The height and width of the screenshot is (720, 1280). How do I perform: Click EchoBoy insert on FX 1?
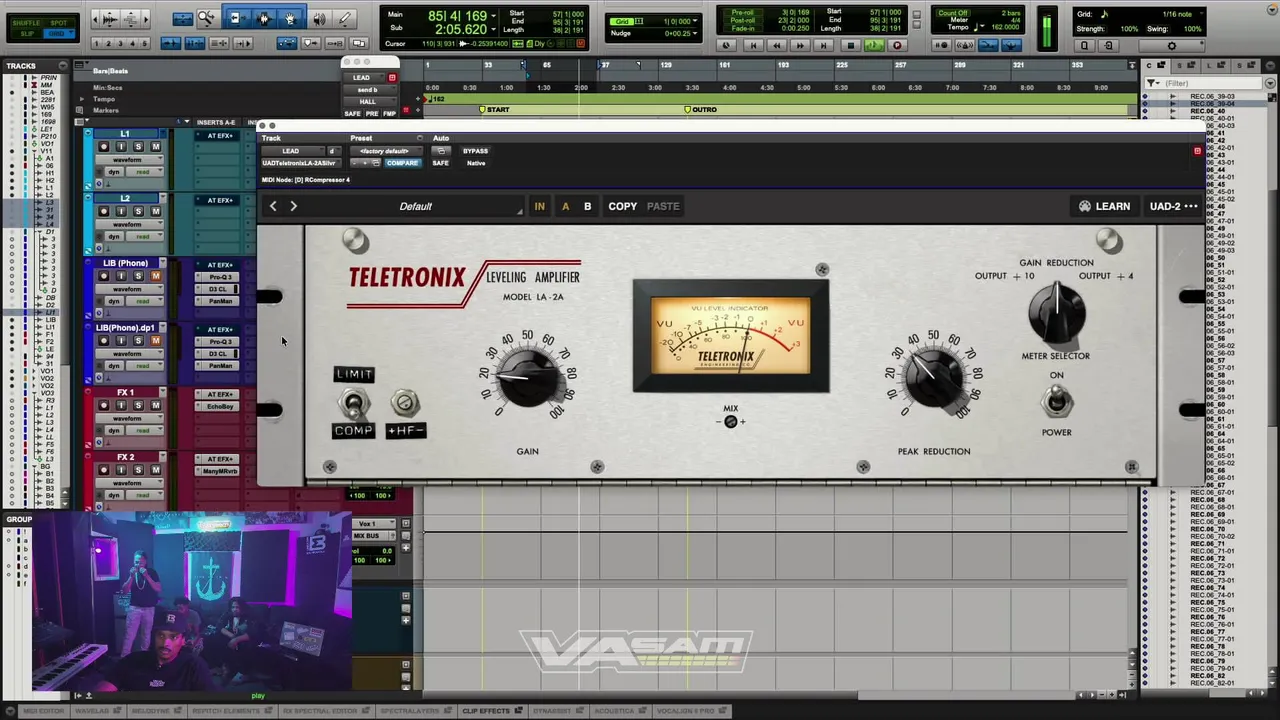pyautogui.click(x=220, y=407)
